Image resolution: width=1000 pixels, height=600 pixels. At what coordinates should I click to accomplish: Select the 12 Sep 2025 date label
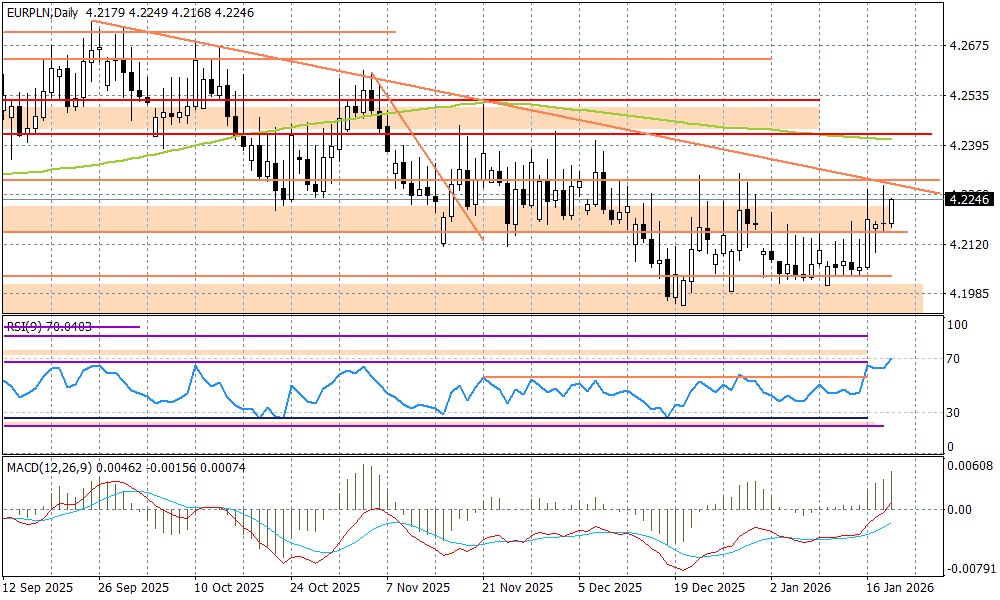click(x=38, y=588)
